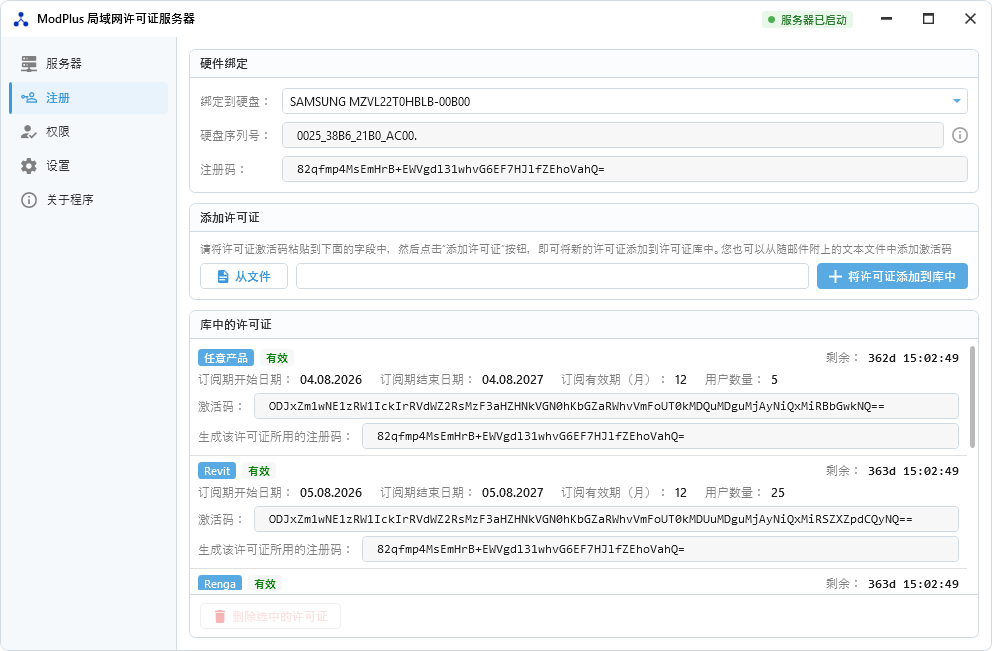Switch to the 注册 section

pyautogui.click(x=89, y=97)
